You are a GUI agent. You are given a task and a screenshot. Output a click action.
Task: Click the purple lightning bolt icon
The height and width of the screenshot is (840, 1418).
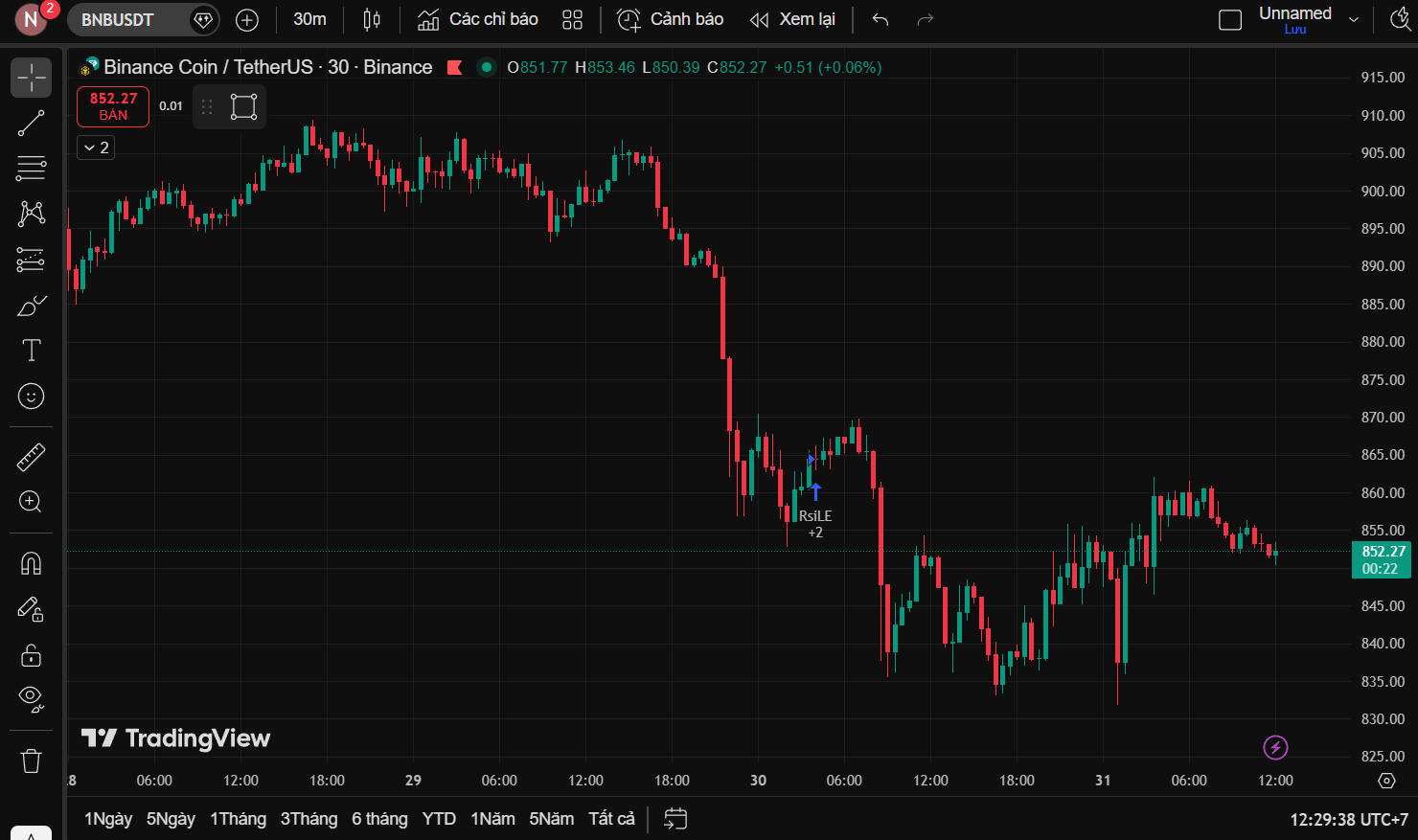tap(1275, 747)
